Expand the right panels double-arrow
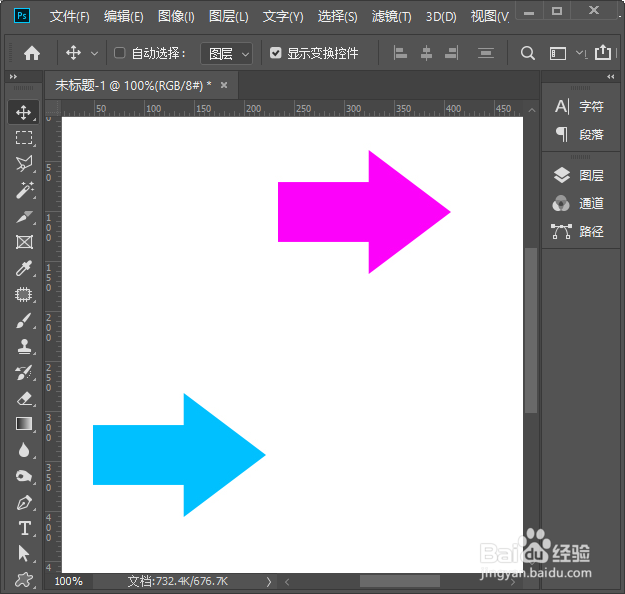This screenshot has width=625, height=594. pos(611,77)
